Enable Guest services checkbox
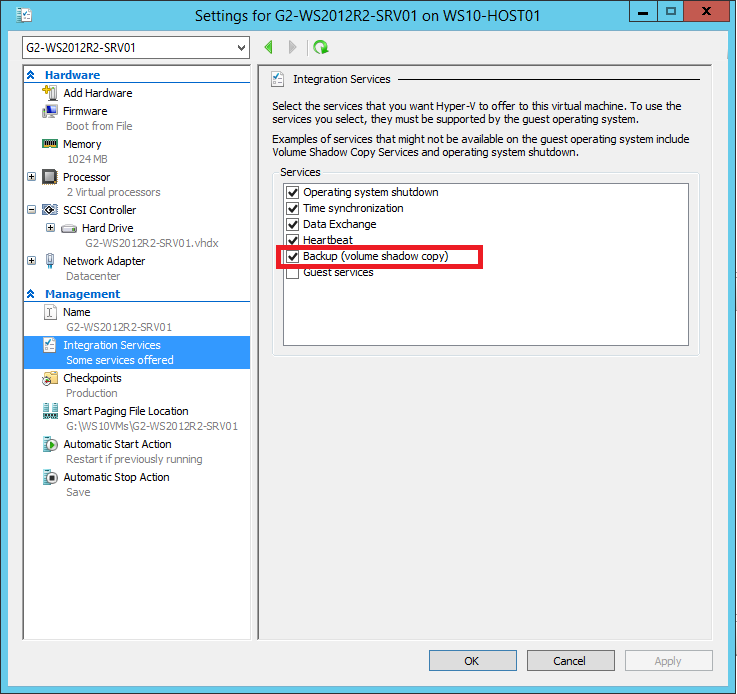The width and height of the screenshot is (737, 694). pyautogui.click(x=293, y=273)
